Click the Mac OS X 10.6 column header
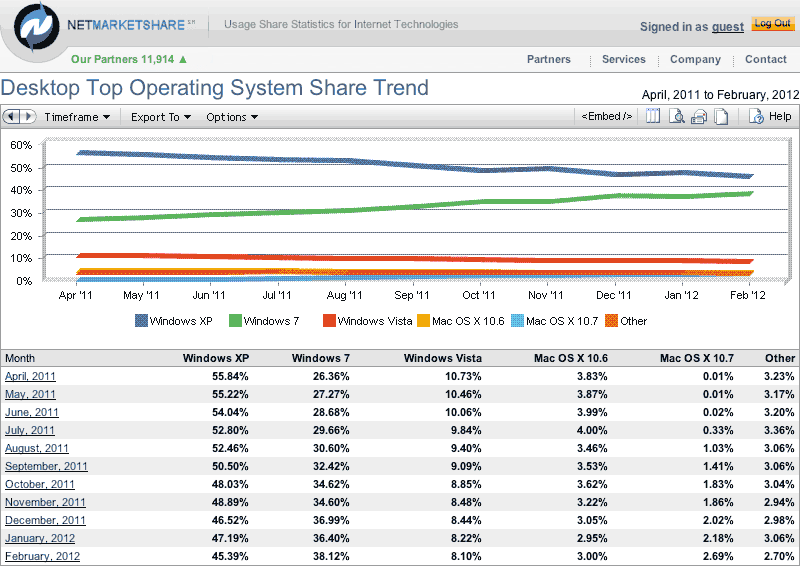This screenshot has height=566, width=800. pyautogui.click(x=570, y=358)
